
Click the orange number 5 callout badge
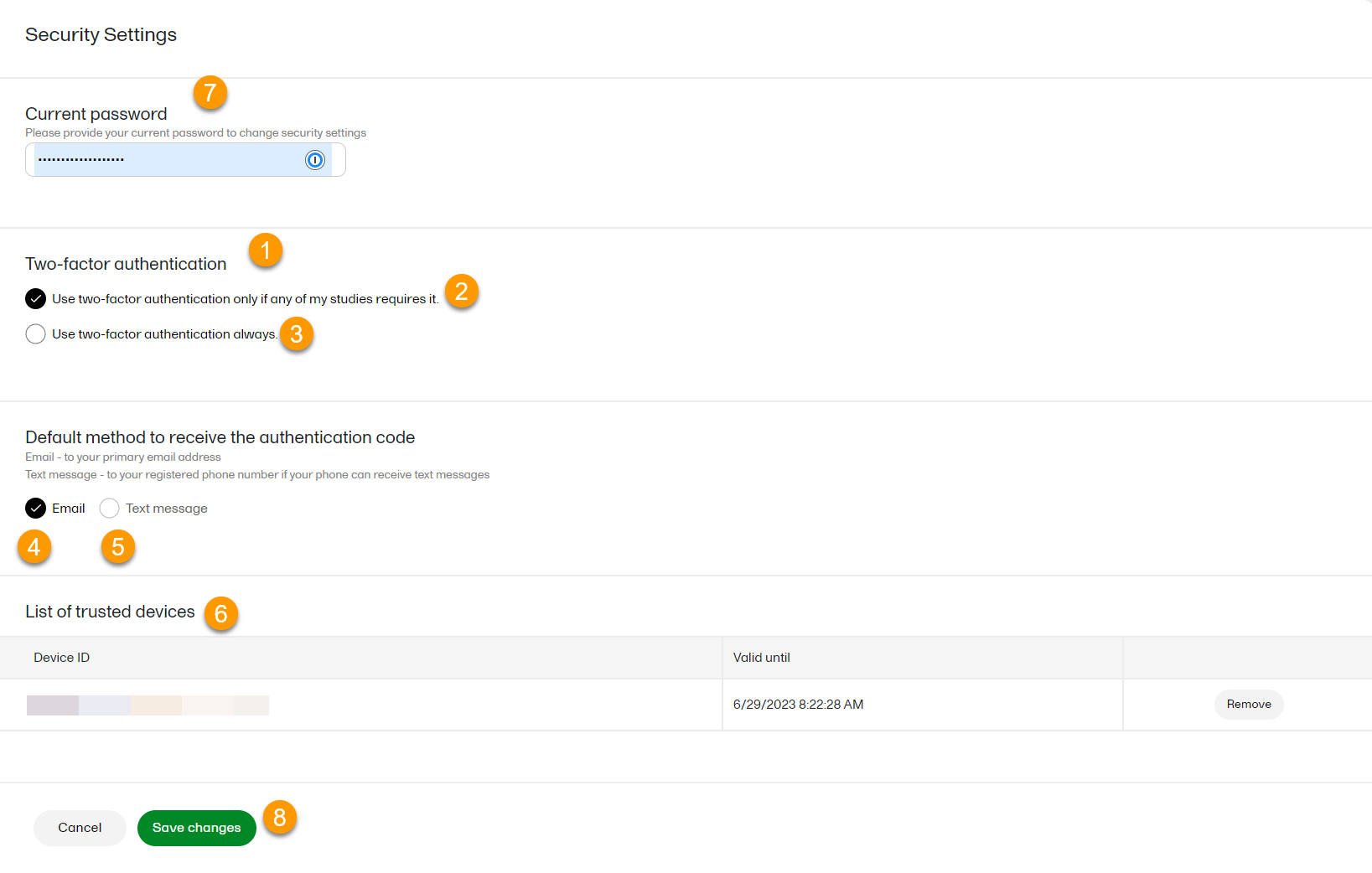click(118, 547)
